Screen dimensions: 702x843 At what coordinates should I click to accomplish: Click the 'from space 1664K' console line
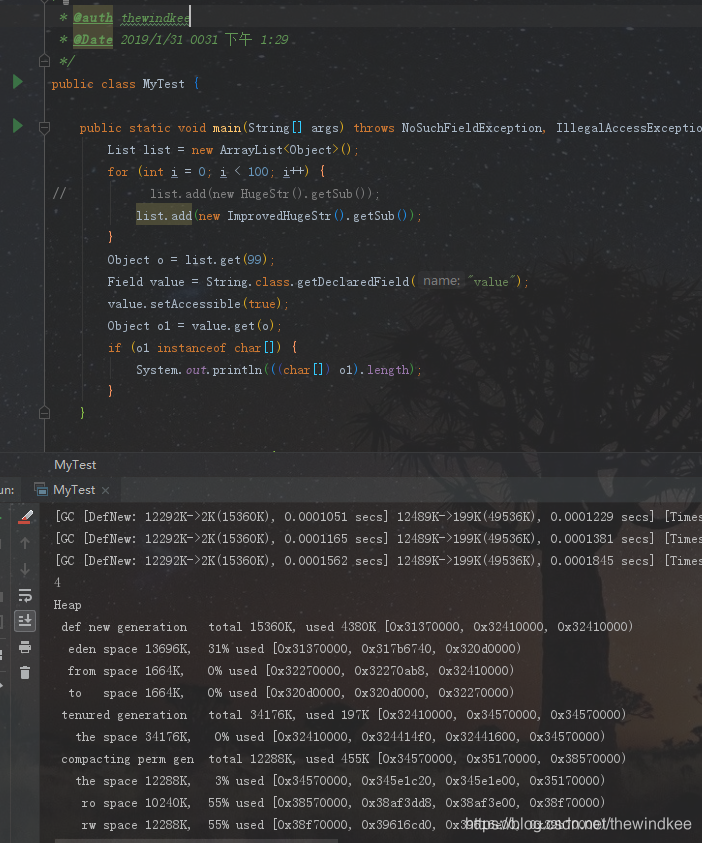(x=291, y=671)
